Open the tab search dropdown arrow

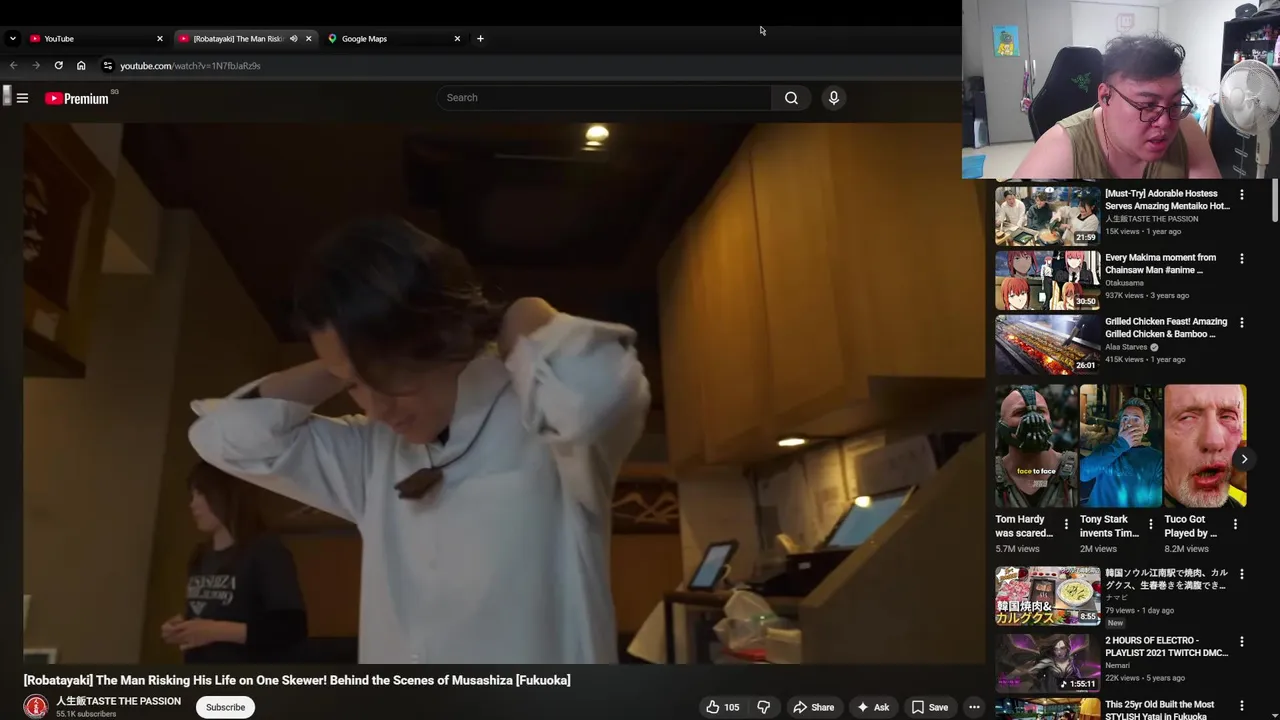[x=12, y=39]
